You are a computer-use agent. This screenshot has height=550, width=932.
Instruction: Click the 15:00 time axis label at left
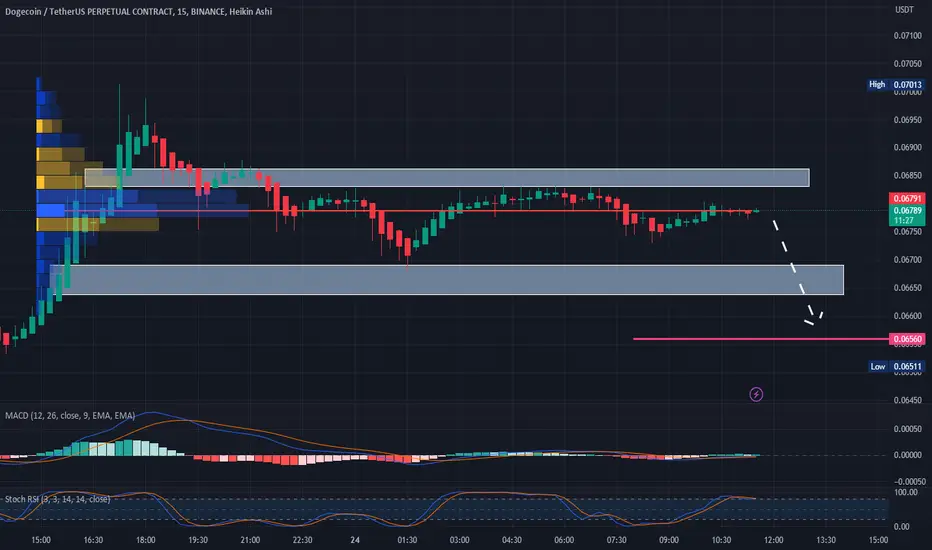point(40,540)
